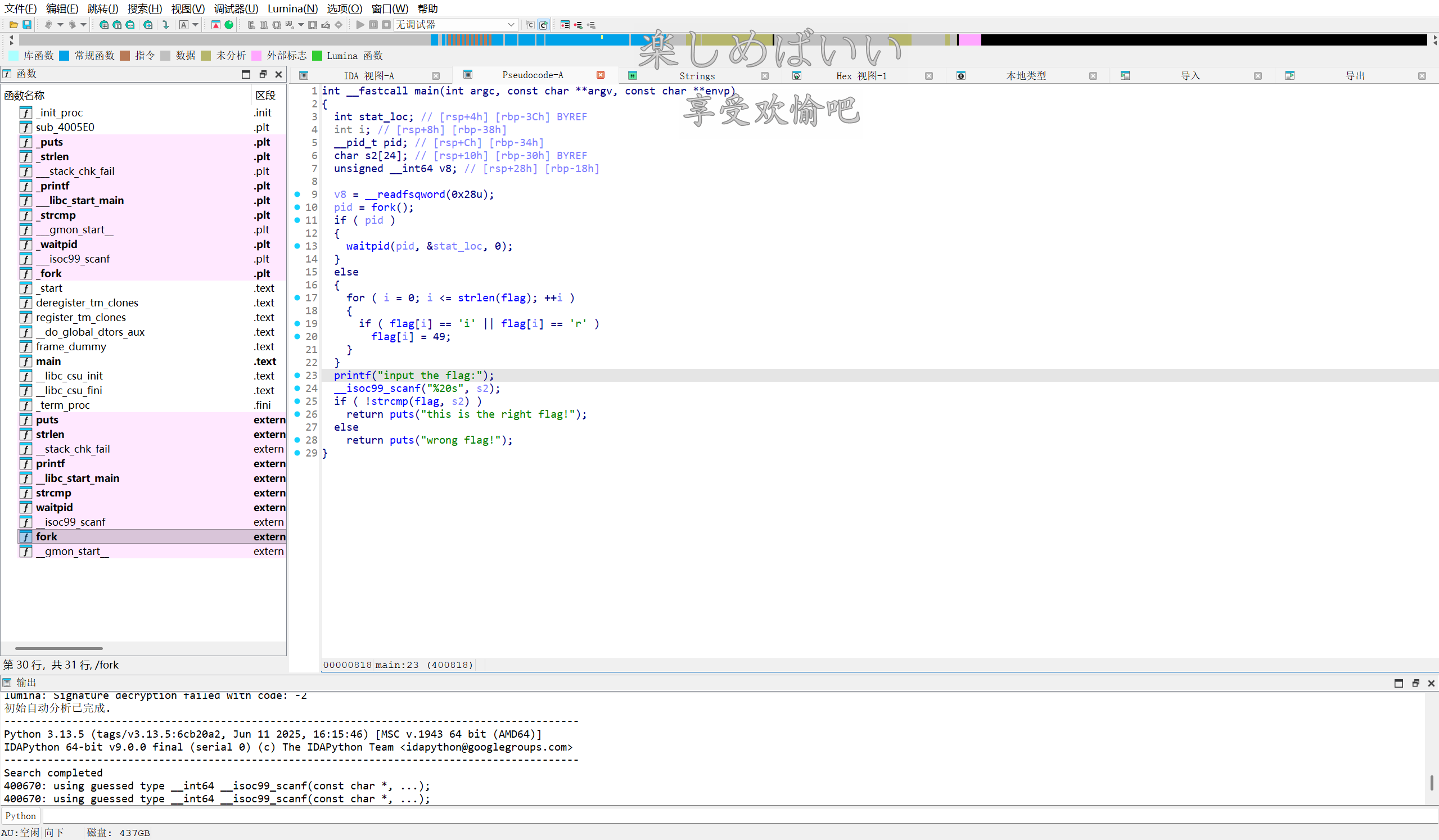Click the teal jump down arrow icon
The image size is (1439, 840).
coord(165,25)
